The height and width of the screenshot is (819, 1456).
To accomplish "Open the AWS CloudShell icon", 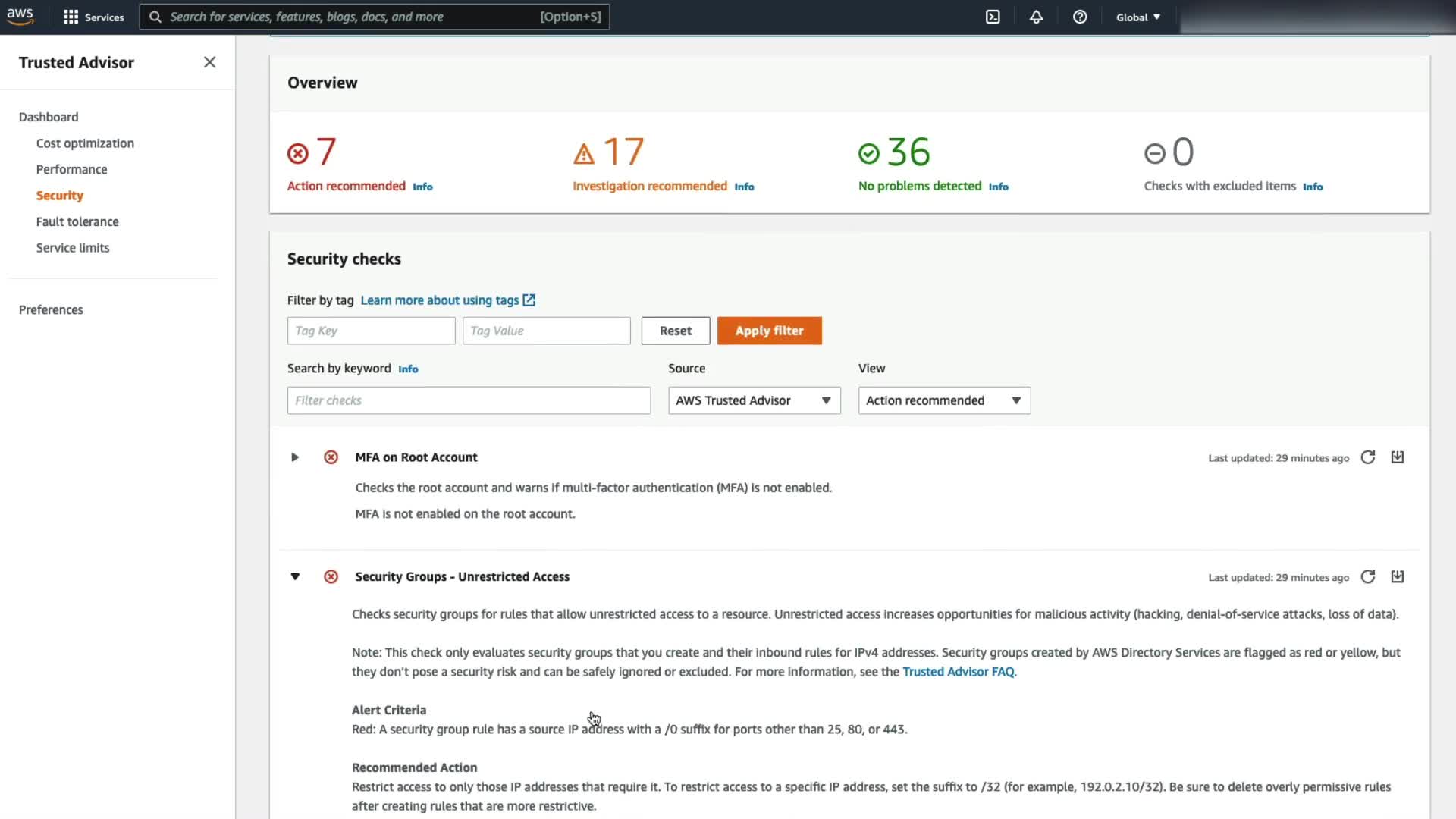I will coord(993,17).
